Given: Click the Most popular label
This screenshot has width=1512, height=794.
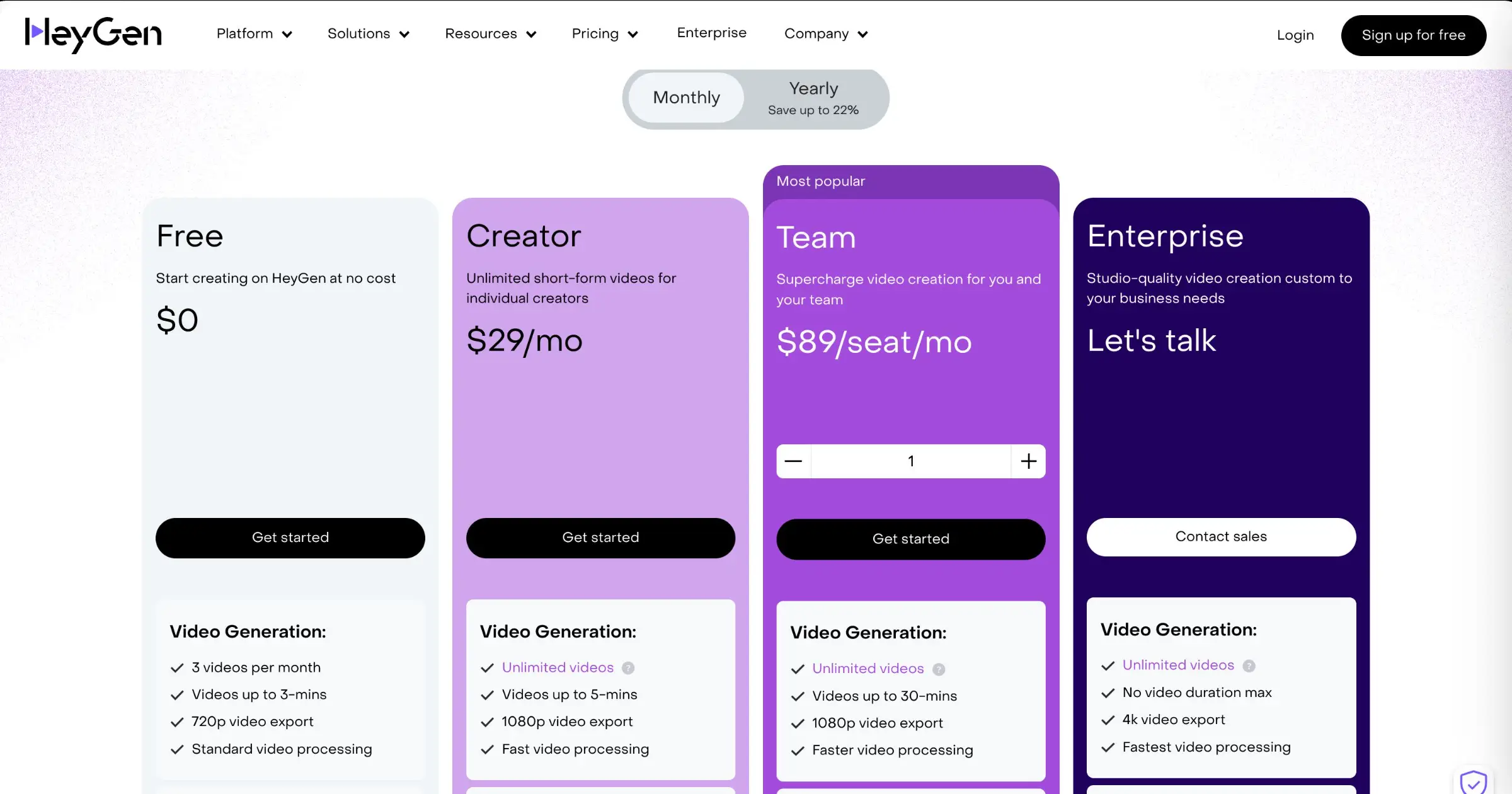Looking at the screenshot, I should click(821, 181).
